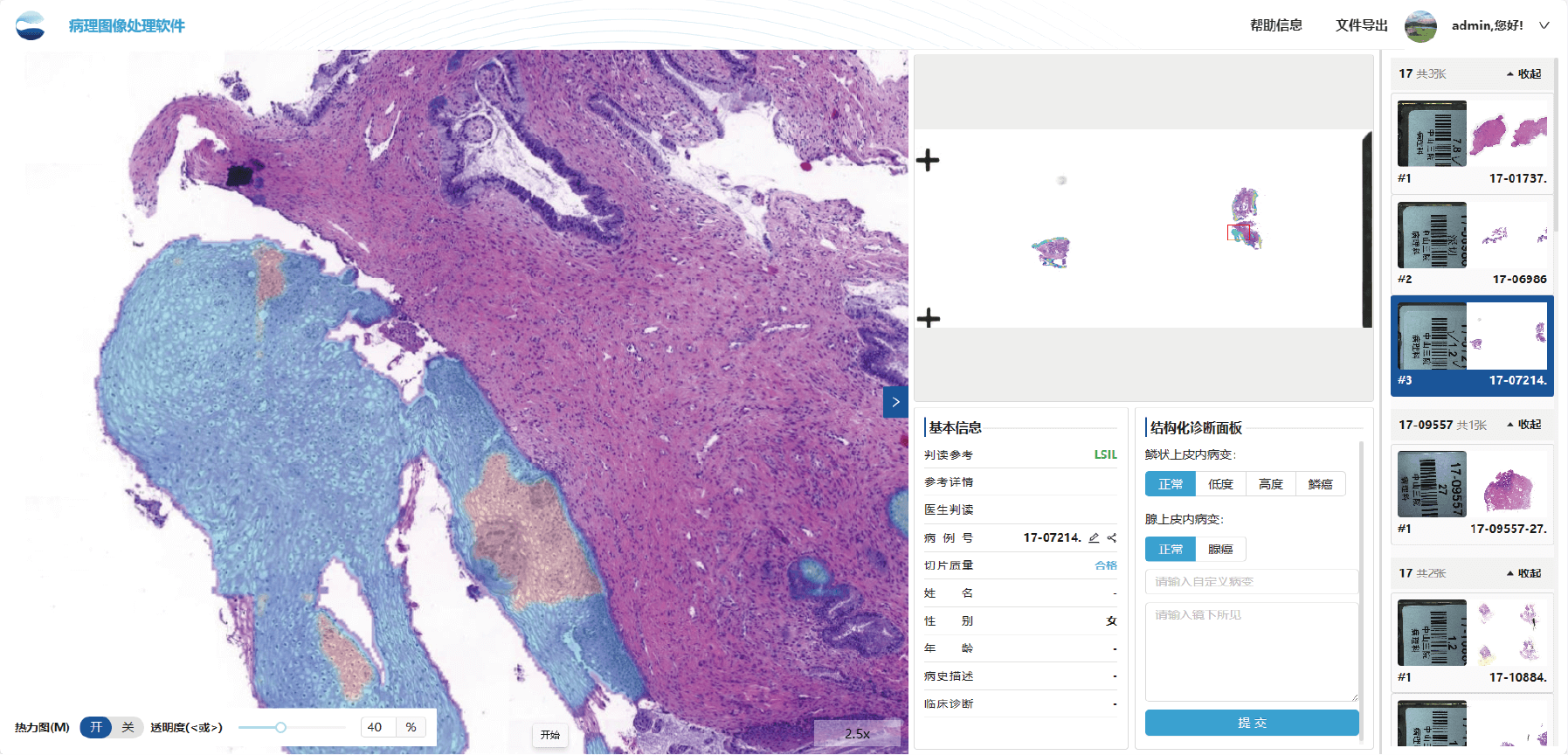Image resolution: width=1568 pixels, height=755 pixels.
Task: Adjust the transparency slider handle
Action: click(x=280, y=727)
